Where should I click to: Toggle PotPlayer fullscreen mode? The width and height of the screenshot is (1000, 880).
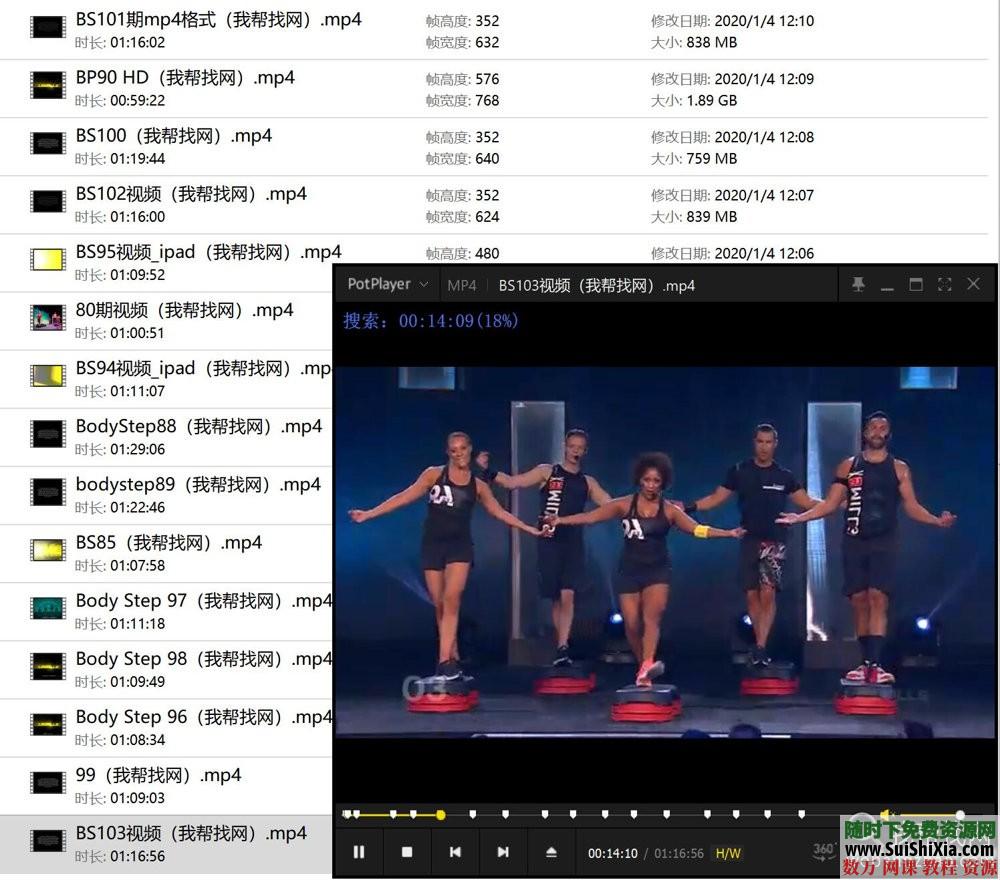pos(944,285)
